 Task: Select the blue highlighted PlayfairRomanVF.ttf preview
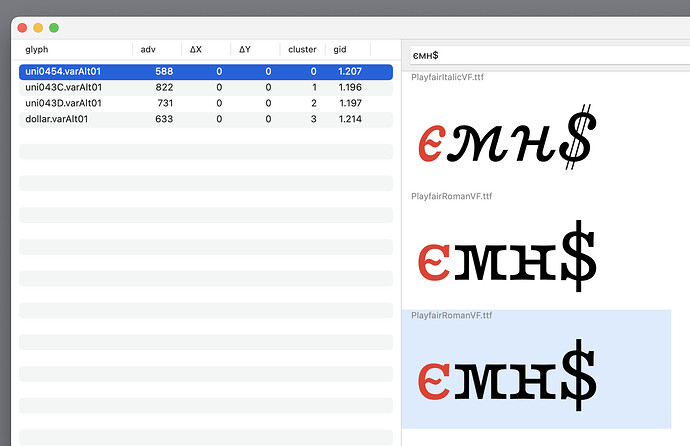point(536,369)
